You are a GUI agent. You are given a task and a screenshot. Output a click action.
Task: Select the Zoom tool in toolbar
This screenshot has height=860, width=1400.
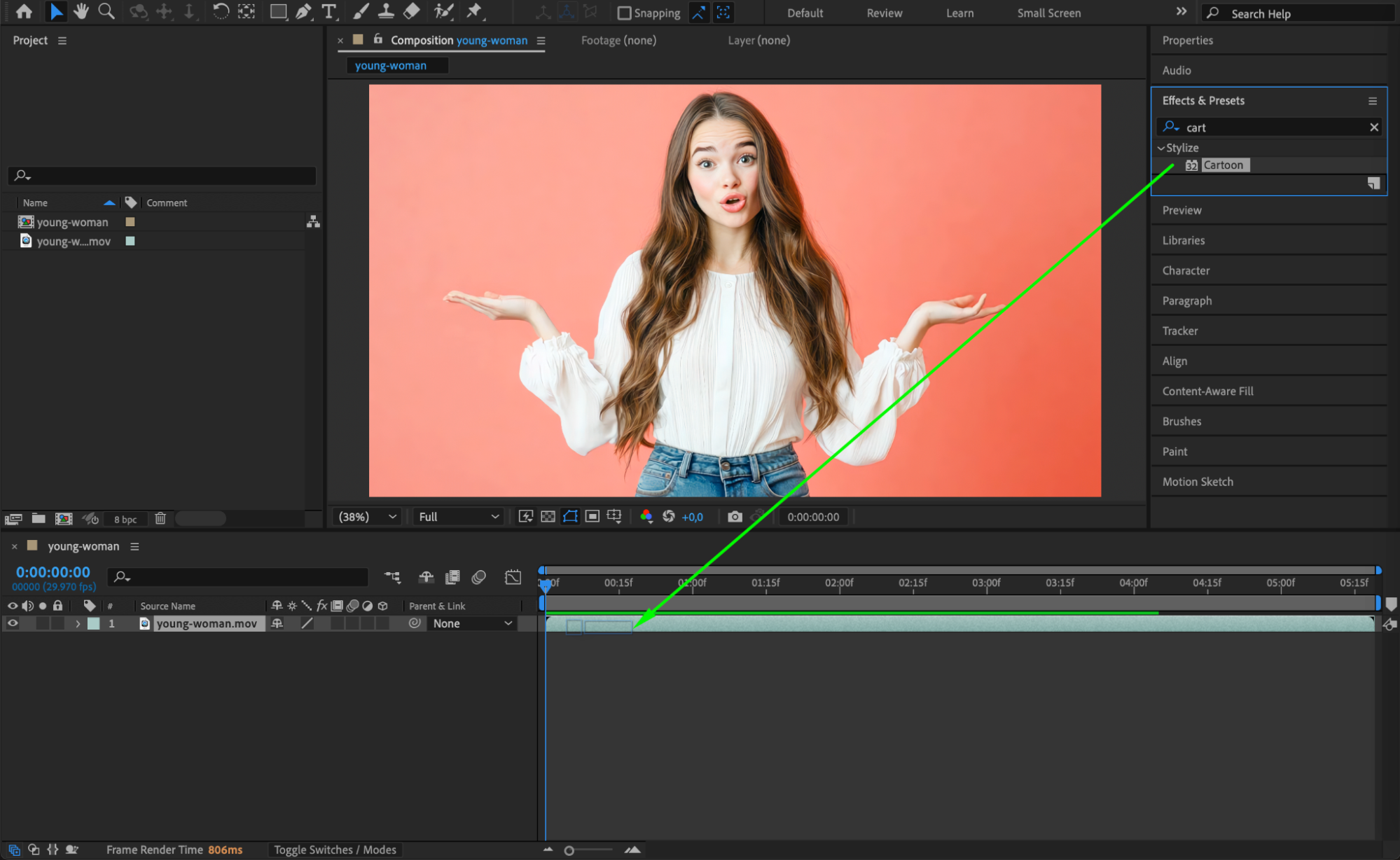coord(106,11)
